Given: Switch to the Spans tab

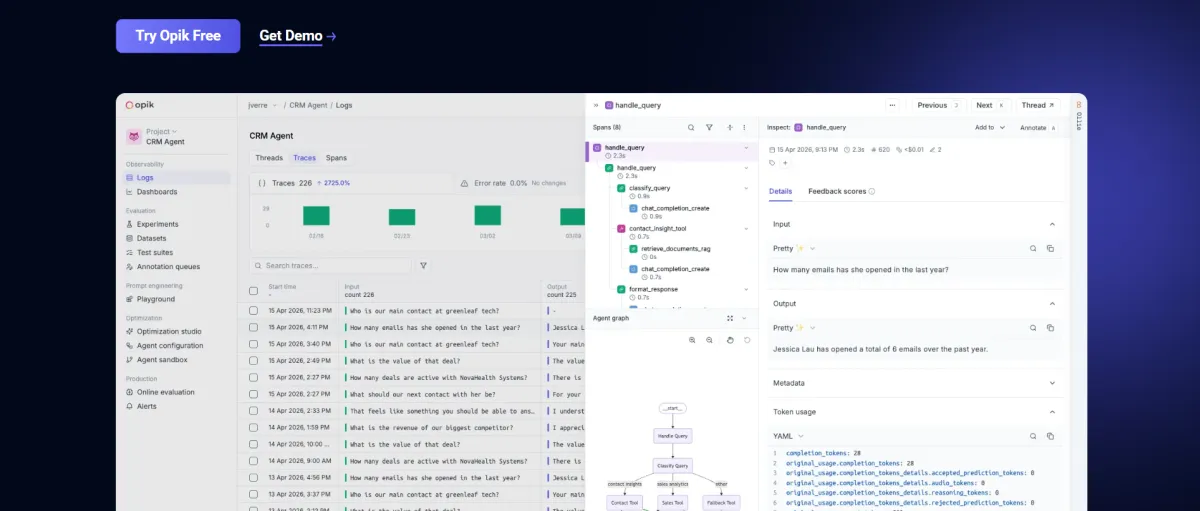Looking at the screenshot, I should coord(337,158).
